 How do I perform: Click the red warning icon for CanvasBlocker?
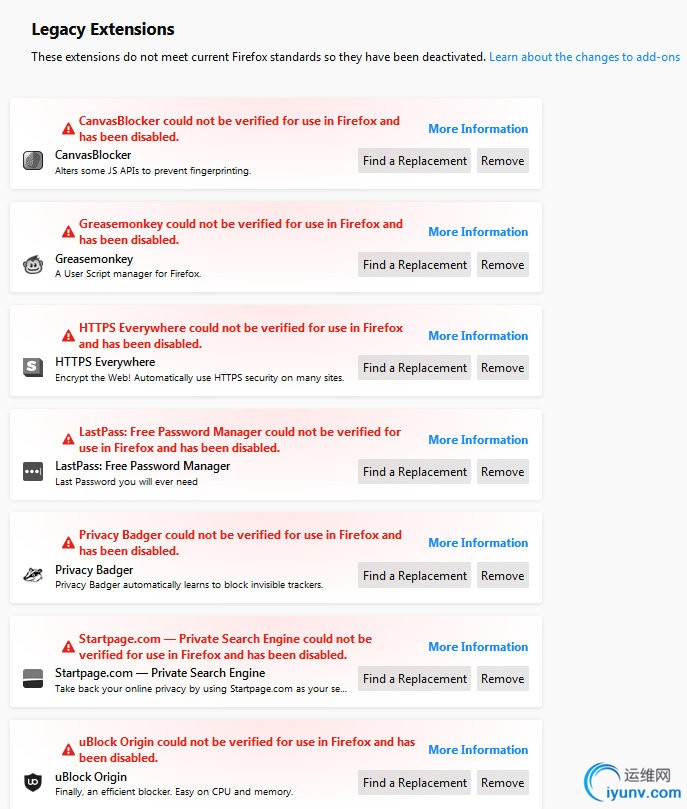click(x=68, y=128)
